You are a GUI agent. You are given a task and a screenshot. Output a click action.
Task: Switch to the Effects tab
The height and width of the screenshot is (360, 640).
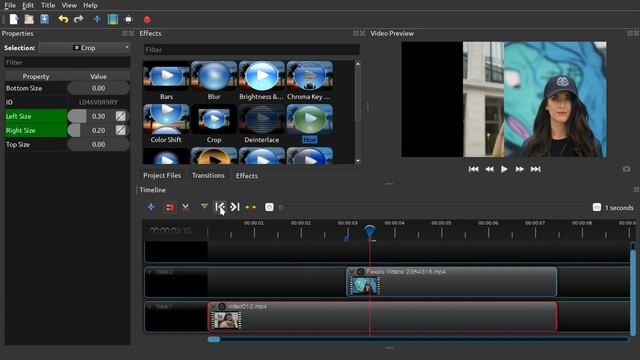[247, 176]
